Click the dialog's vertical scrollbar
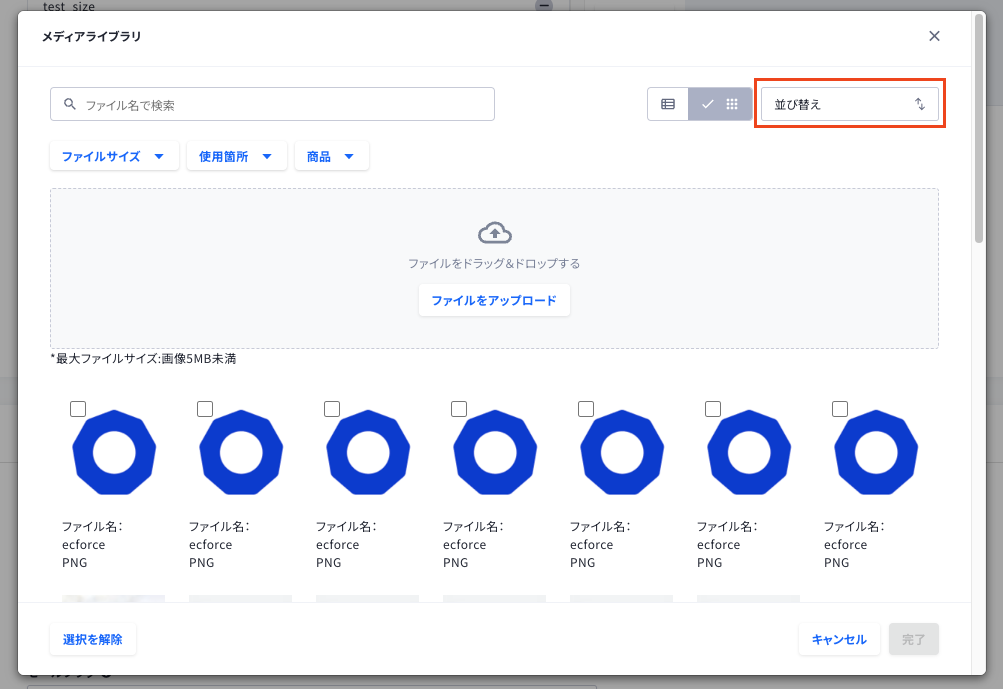The width and height of the screenshot is (1003, 689). tap(979, 128)
